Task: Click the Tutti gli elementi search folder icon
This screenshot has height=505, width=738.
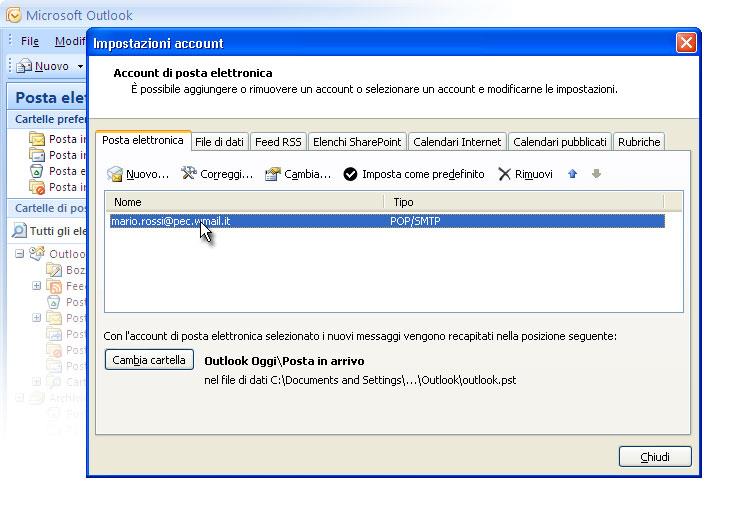Action: (x=19, y=231)
